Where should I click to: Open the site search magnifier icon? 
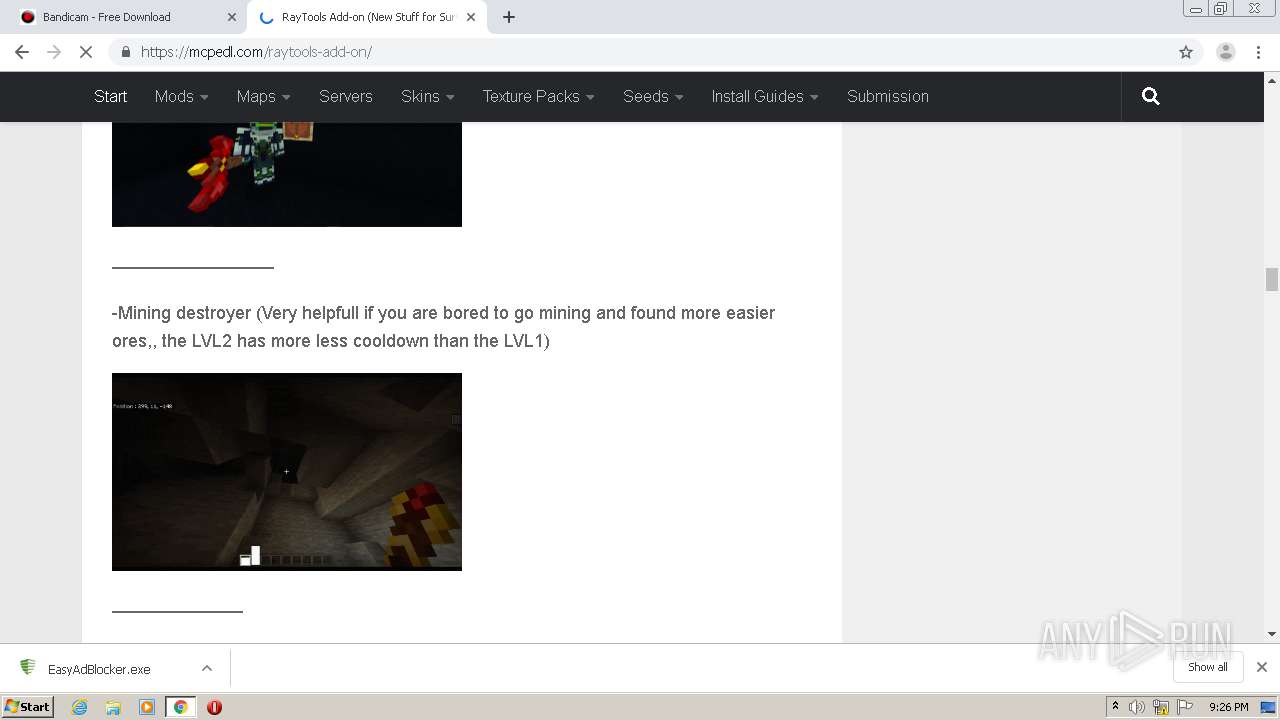coord(1151,96)
